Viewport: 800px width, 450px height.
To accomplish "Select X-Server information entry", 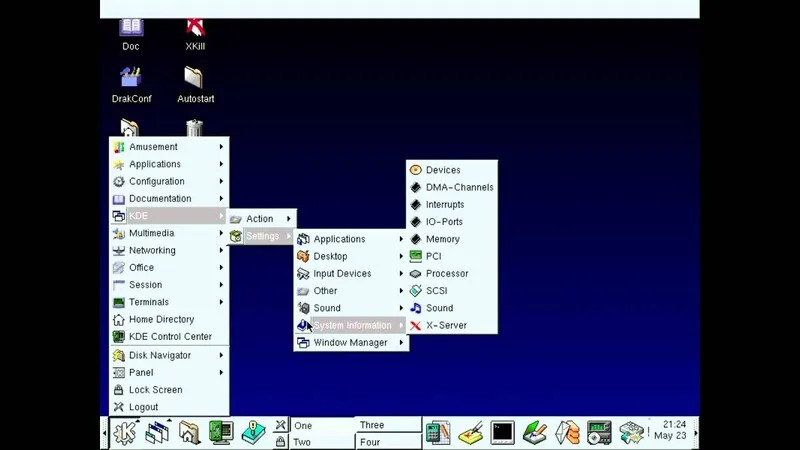I will tap(452, 326).
